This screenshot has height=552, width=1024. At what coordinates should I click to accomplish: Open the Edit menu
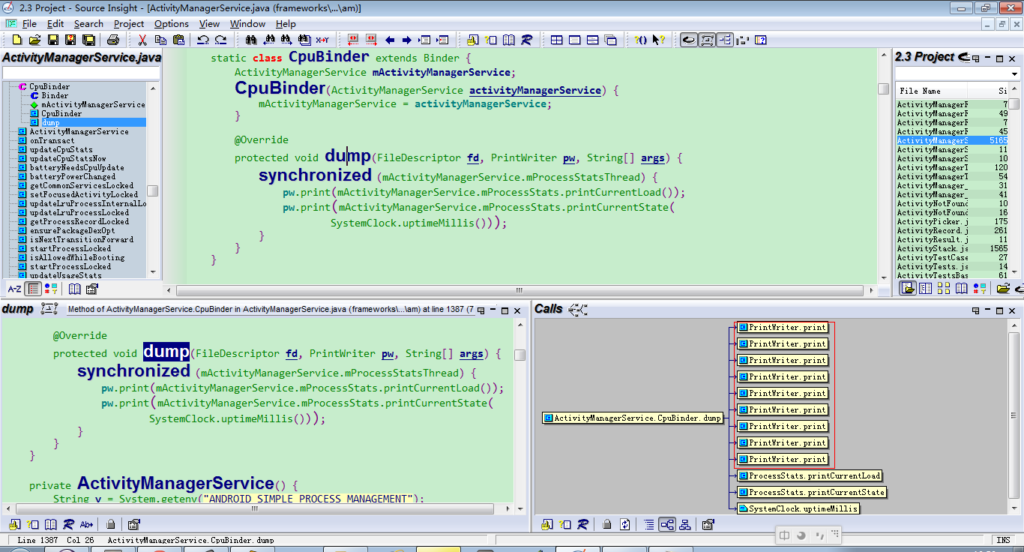[x=56, y=24]
